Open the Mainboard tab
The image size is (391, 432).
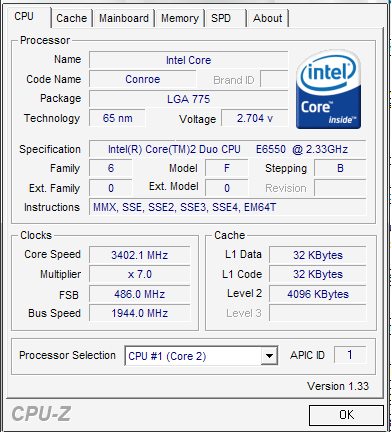[124, 18]
